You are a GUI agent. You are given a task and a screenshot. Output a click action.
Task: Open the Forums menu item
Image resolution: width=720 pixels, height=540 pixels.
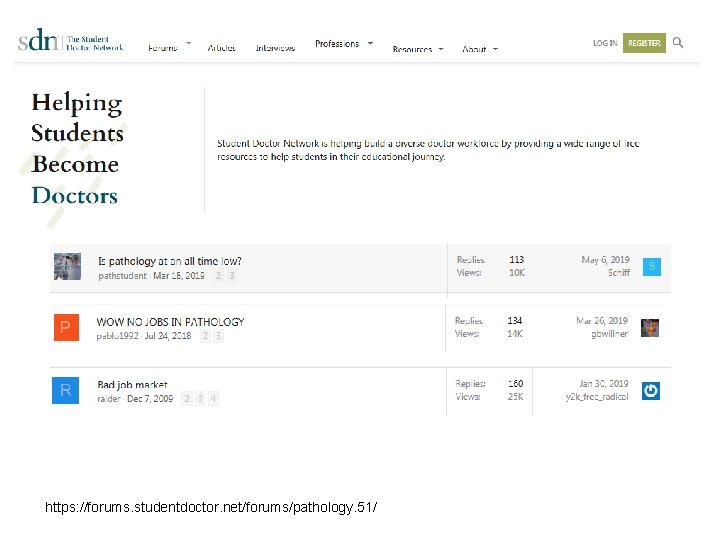click(x=163, y=48)
